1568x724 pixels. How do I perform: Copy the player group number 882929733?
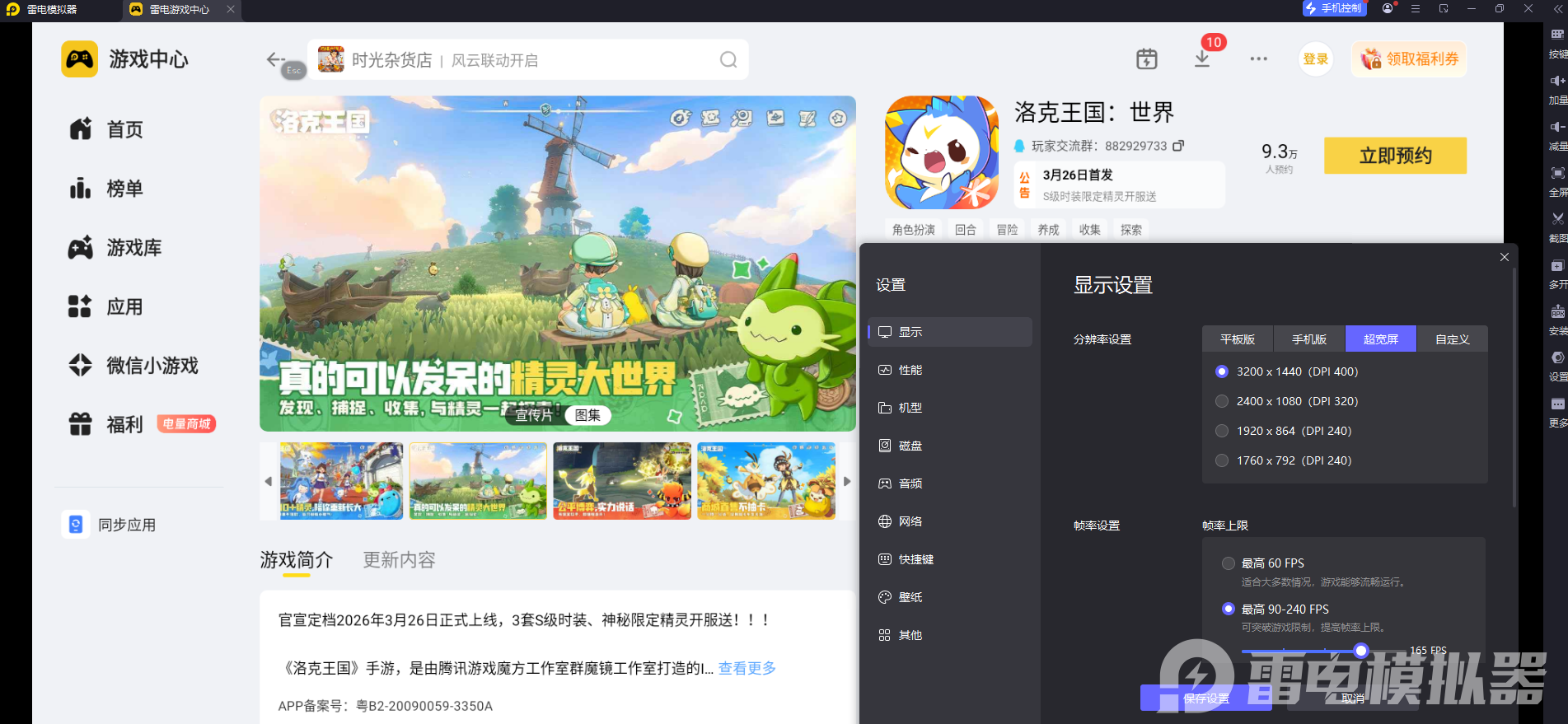tap(1178, 146)
